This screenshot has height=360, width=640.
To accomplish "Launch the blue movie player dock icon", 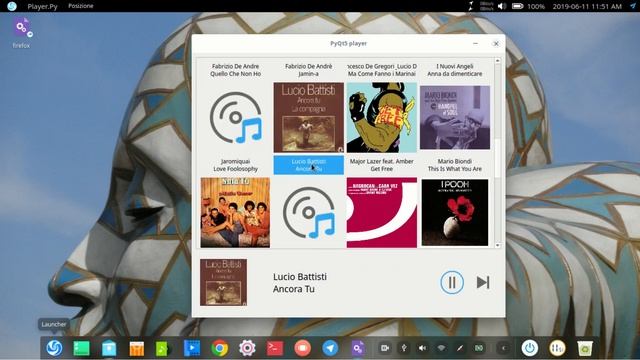I will point(192,348).
